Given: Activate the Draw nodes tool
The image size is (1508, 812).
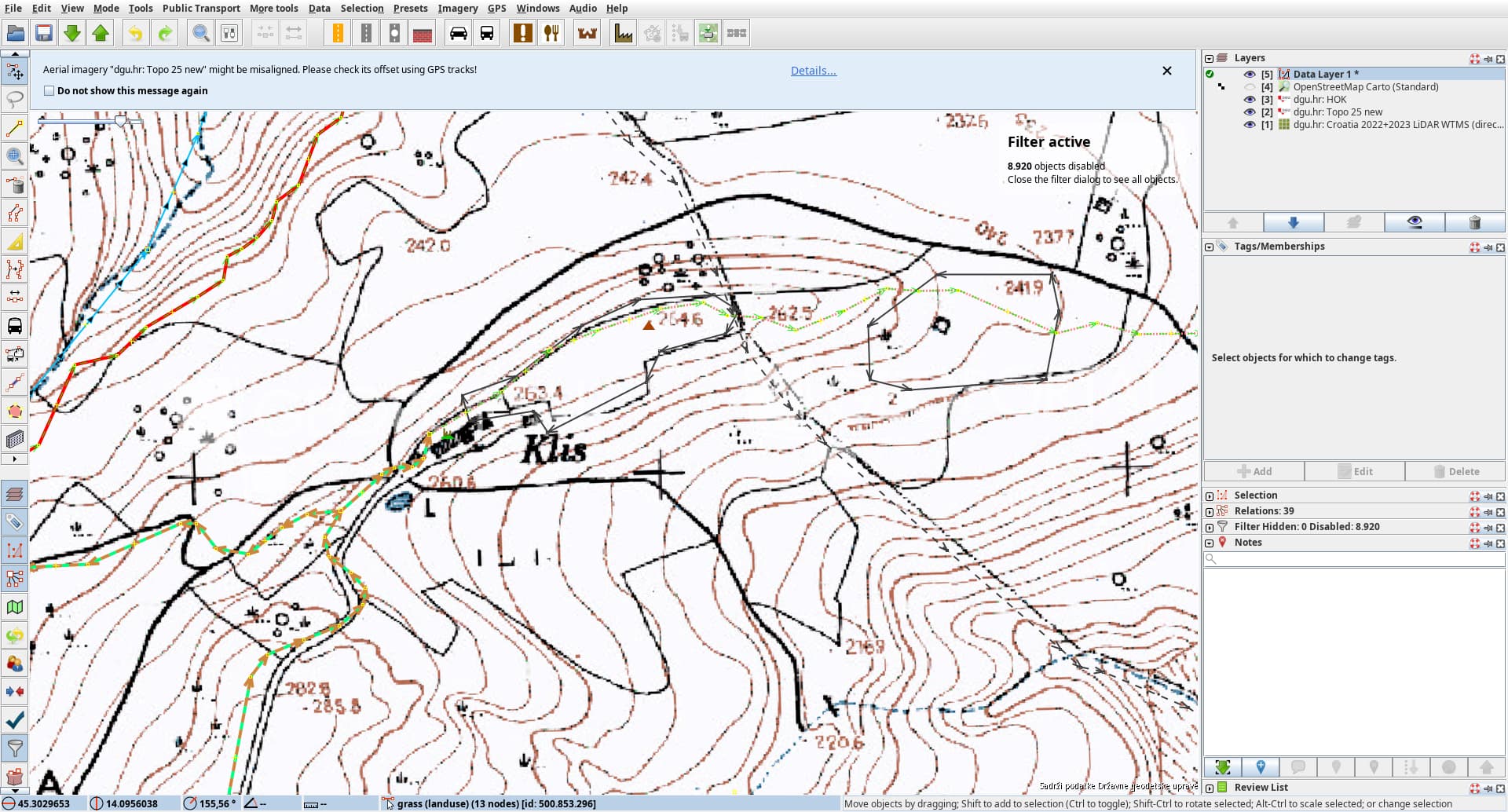Looking at the screenshot, I should [x=15, y=128].
